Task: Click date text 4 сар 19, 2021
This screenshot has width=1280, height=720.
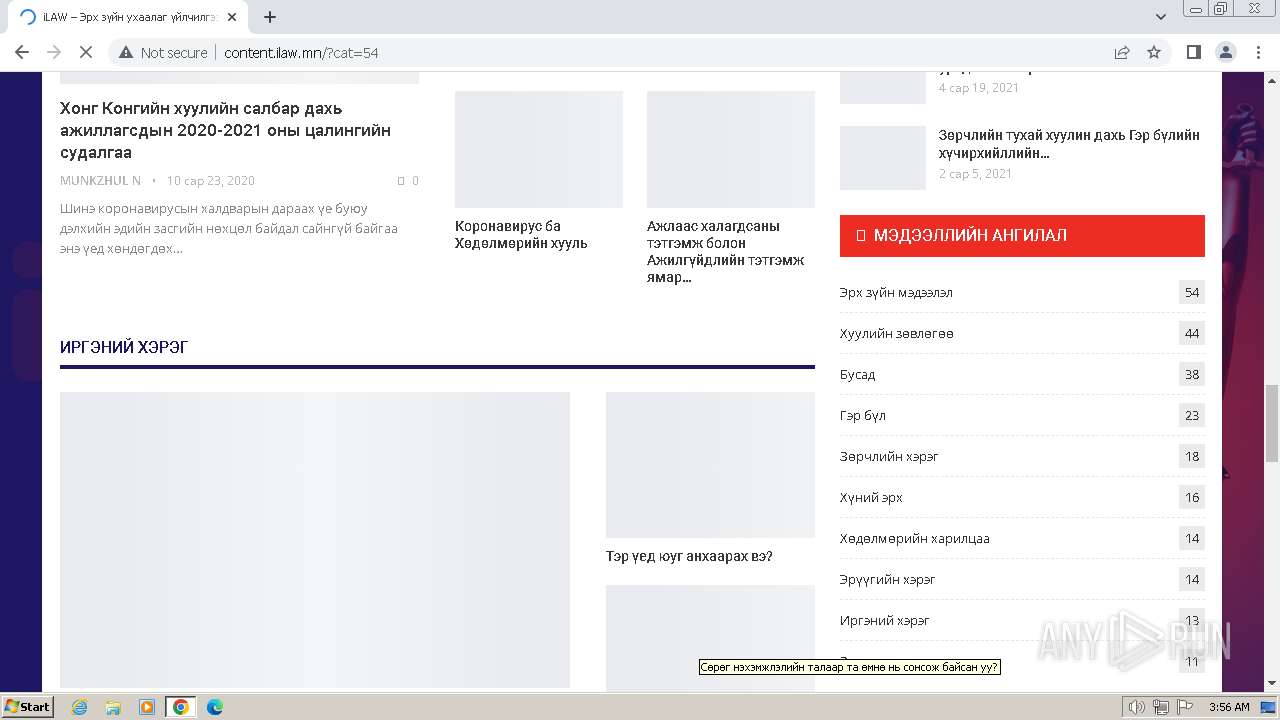Action: pyautogui.click(x=979, y=88)
